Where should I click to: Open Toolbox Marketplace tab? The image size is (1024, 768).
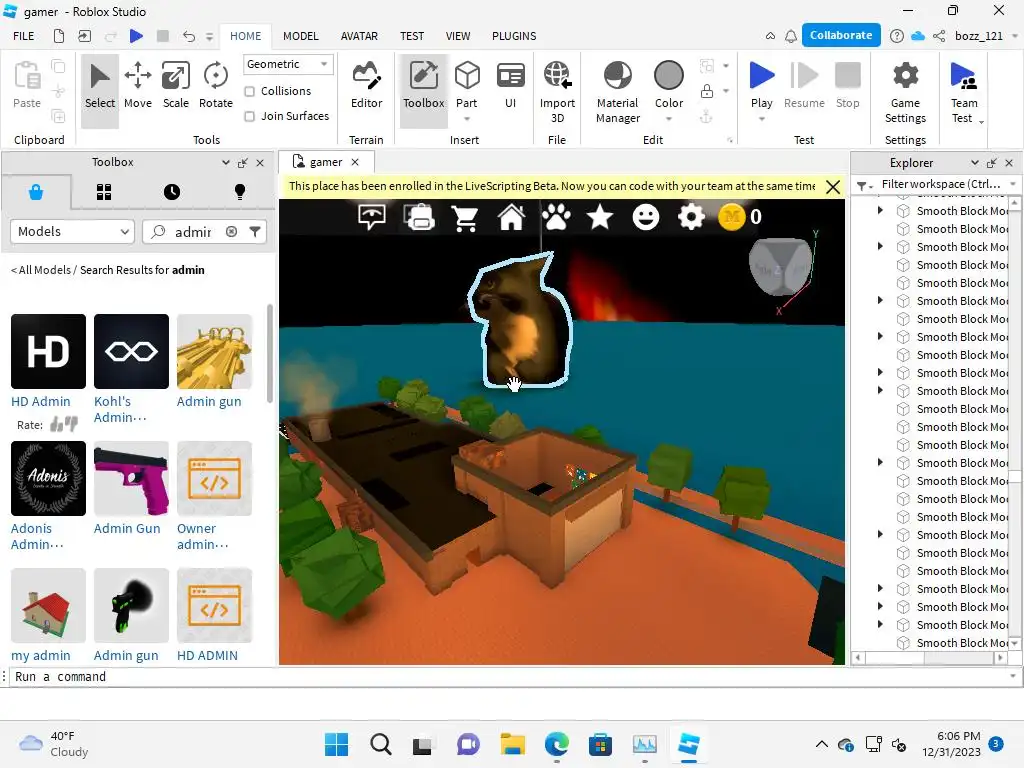click(36, 192)
